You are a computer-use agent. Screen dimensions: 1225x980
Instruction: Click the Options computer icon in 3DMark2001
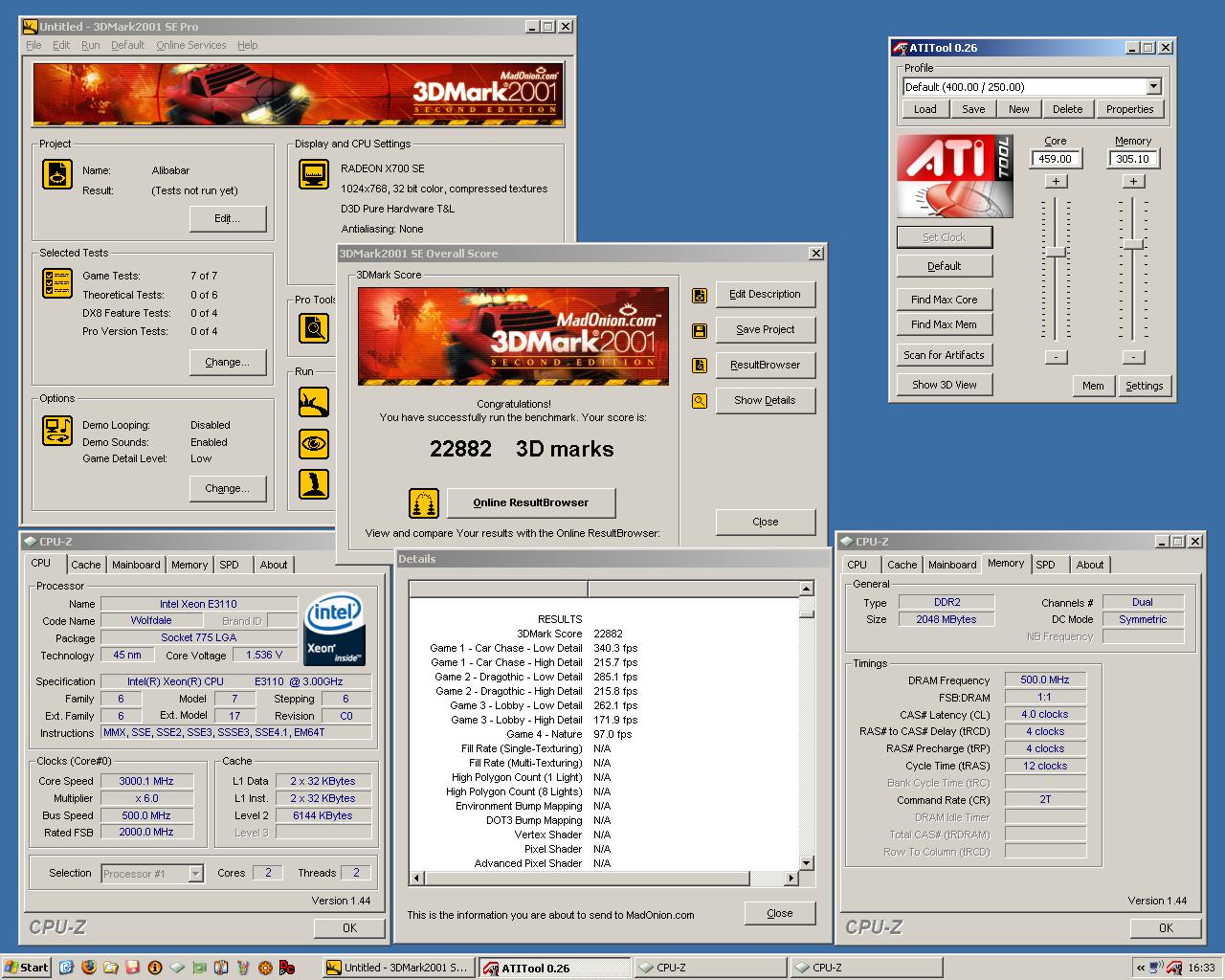pos(57,431)
